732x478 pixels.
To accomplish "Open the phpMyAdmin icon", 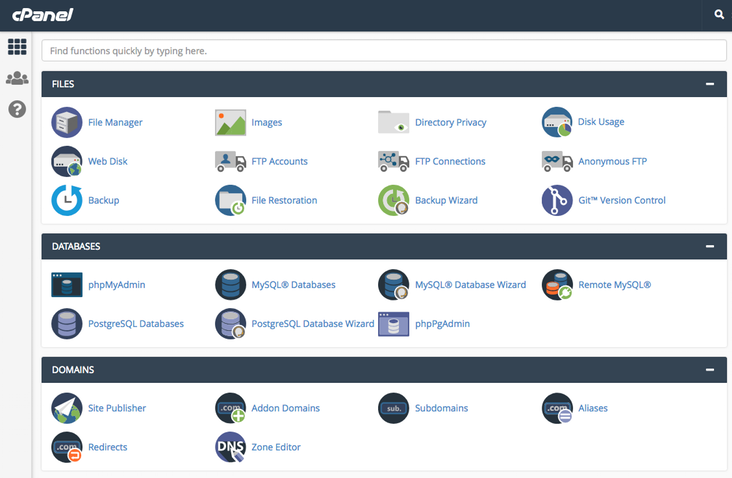I will [x=67, y=285].
